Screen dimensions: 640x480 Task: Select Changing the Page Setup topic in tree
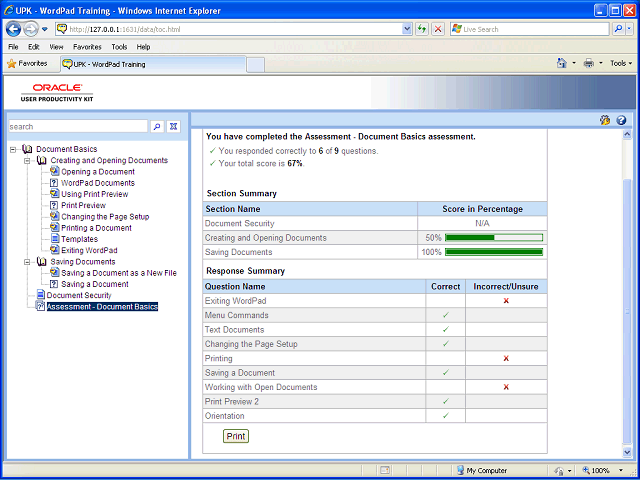(105, 217)
